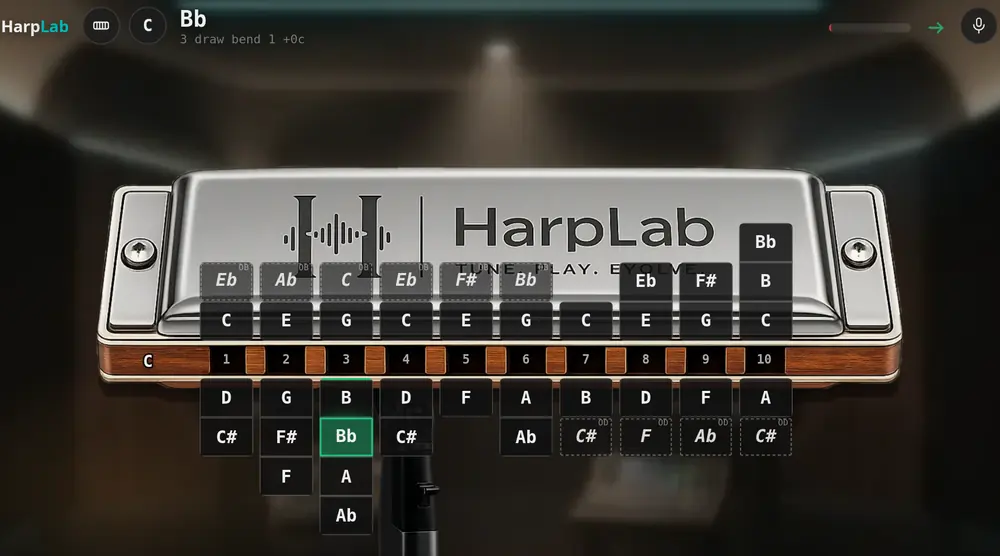Select blow note C above hole 7

(585, 320)
